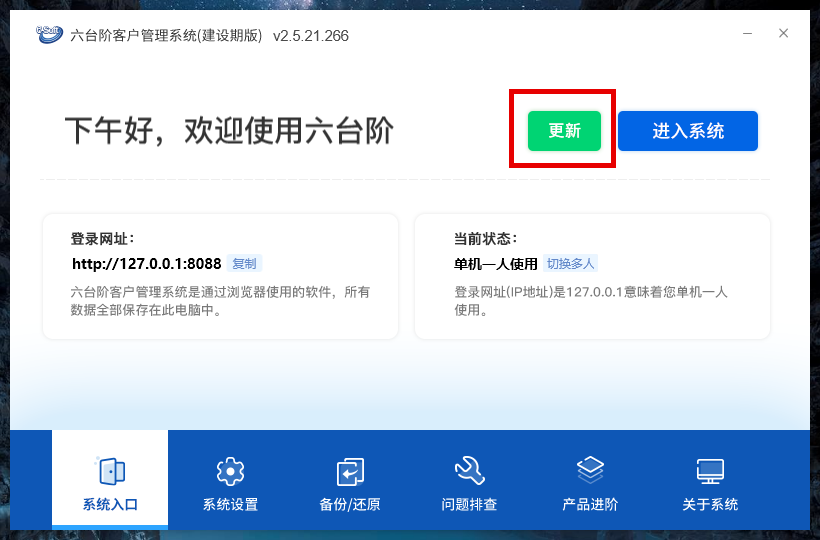
Task: Click the version text v2.5.21.266
Action: point(311,36)
